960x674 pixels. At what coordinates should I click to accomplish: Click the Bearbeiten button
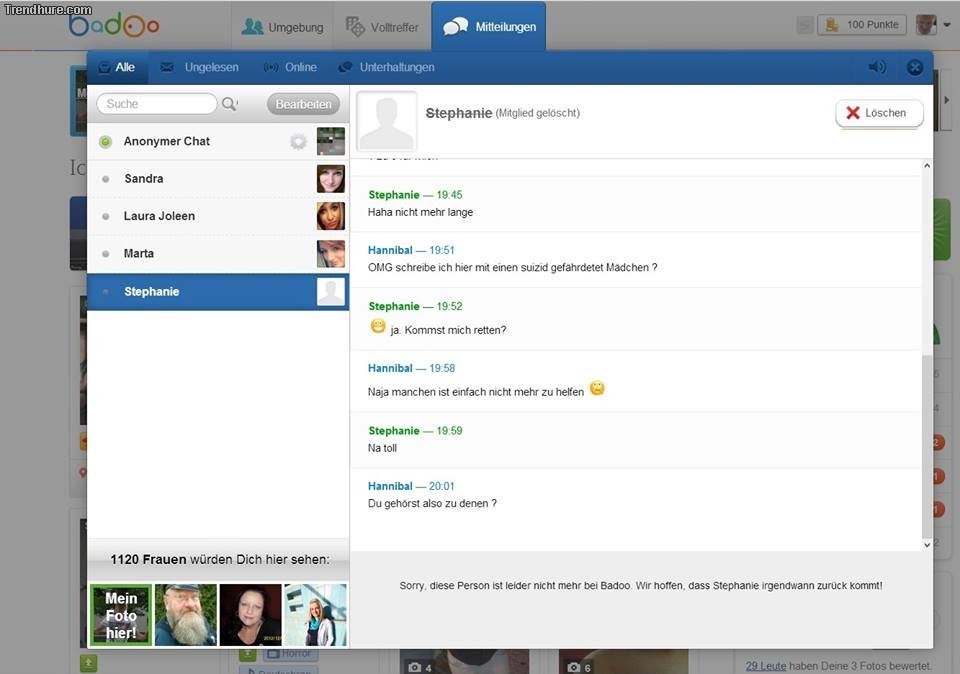303,104
